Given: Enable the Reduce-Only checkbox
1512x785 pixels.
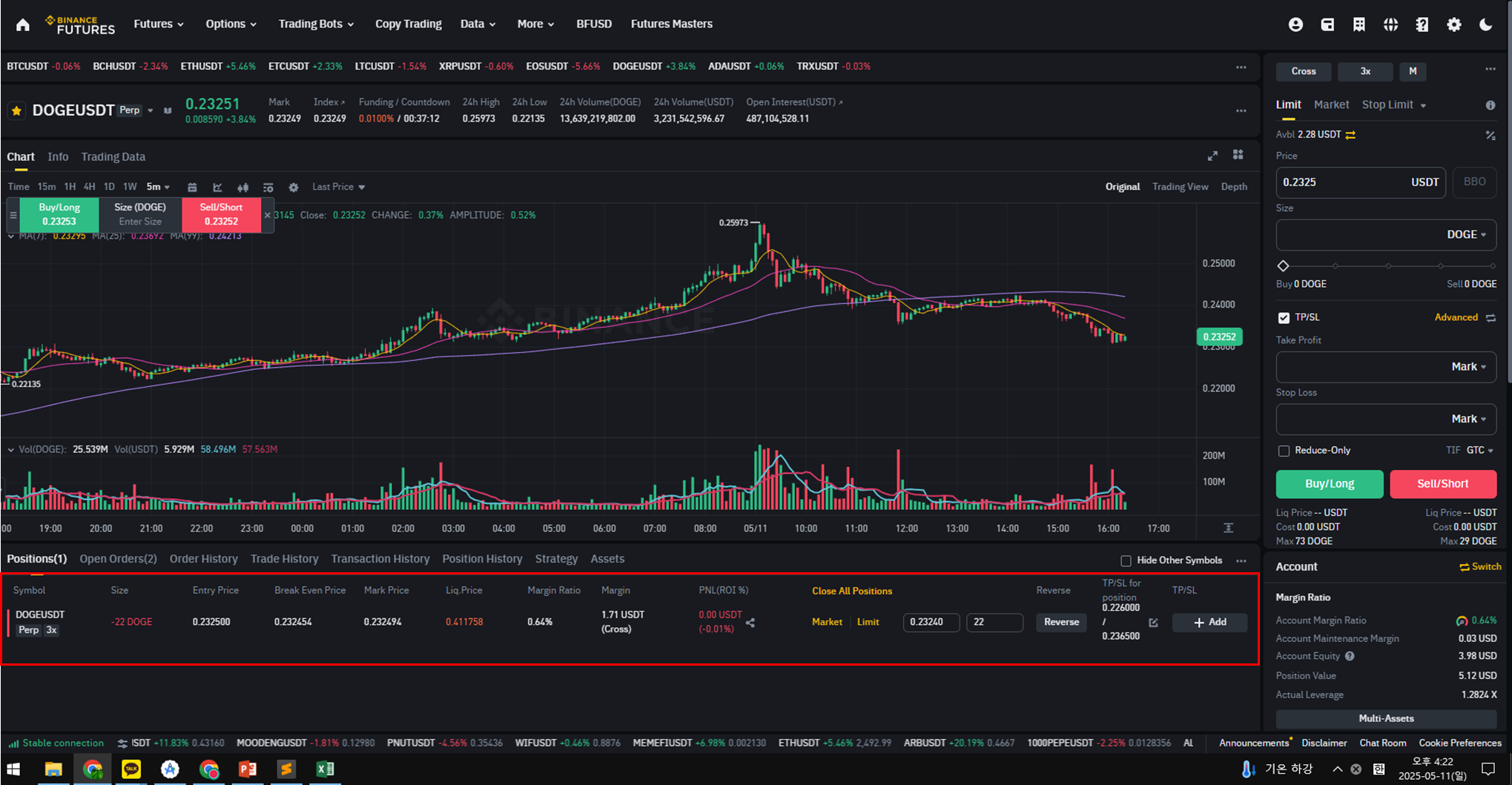Looking at the screenshot, I should coord(1284,451).
